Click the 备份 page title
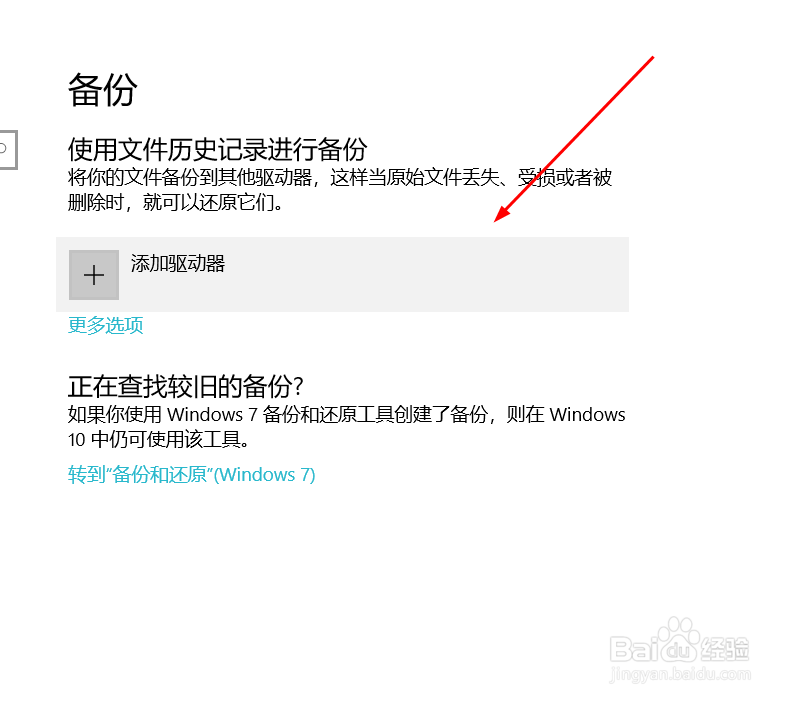 click(x=103, y=89)
